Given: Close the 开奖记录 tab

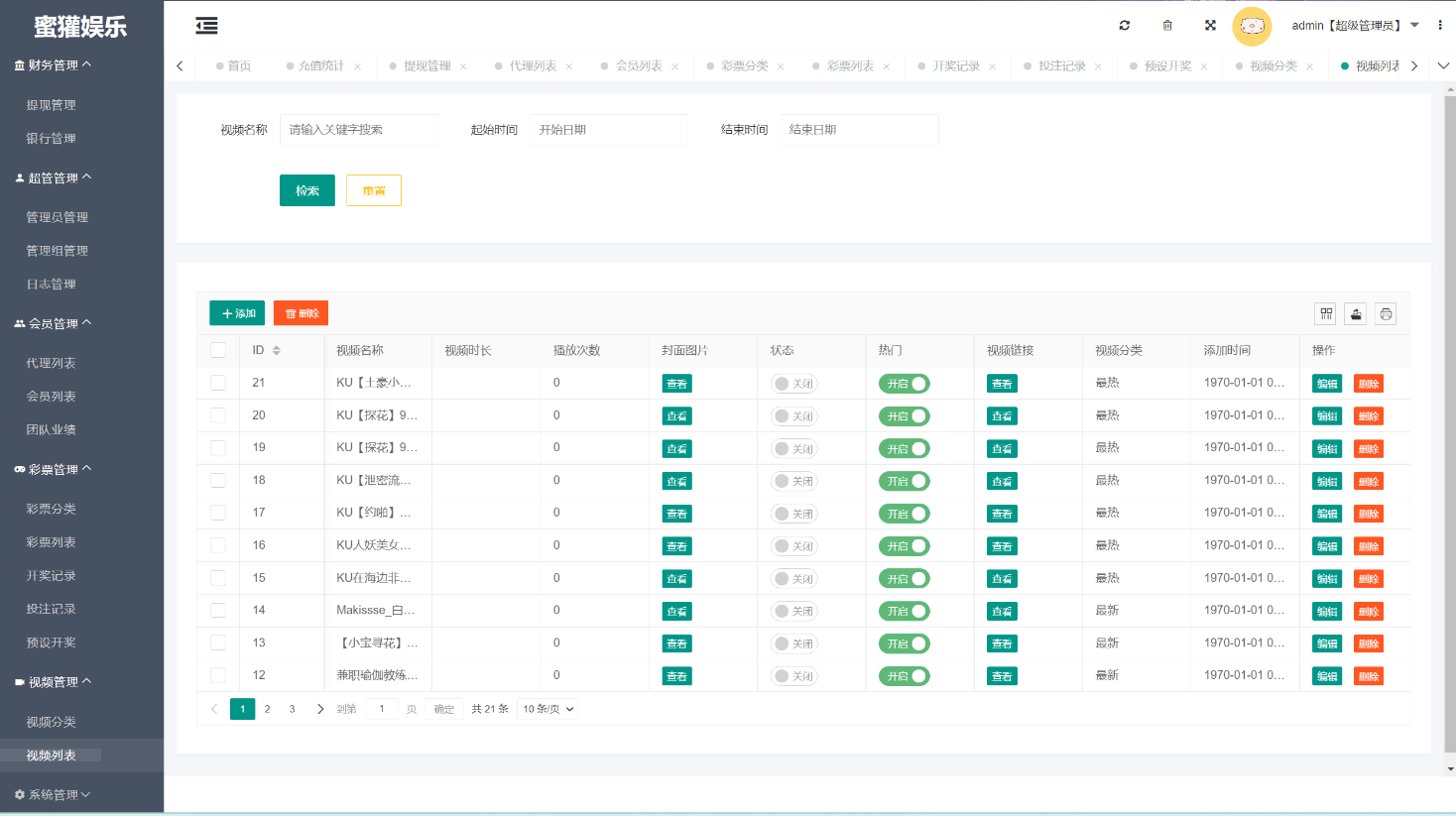Looking at the screenshot, I should click(x=992, y=66).
